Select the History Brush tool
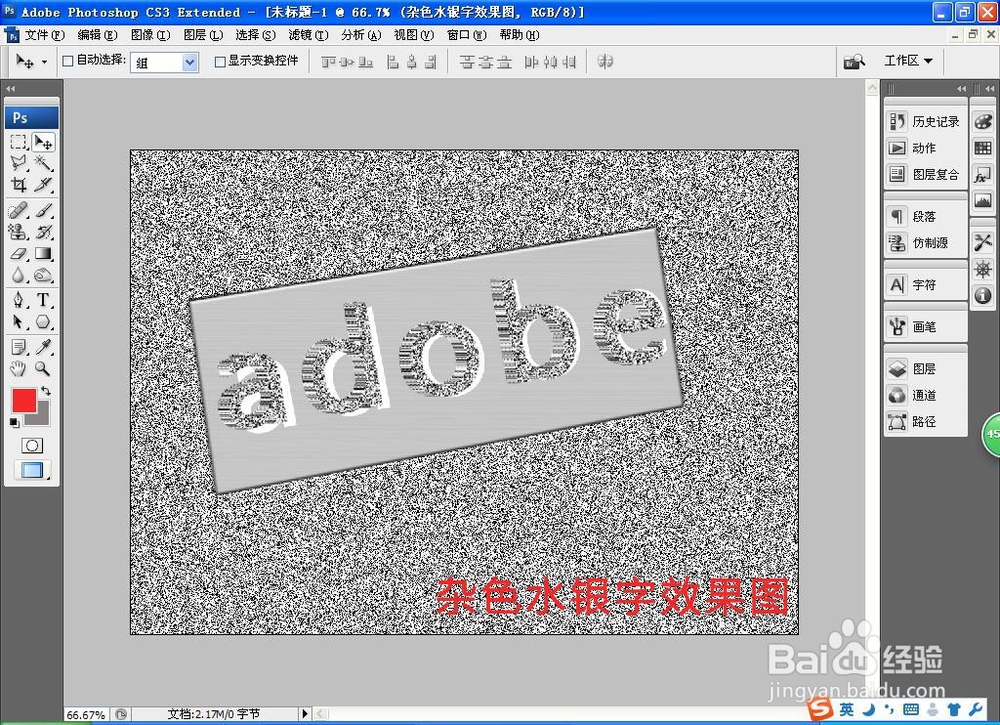 coord(43,232)
